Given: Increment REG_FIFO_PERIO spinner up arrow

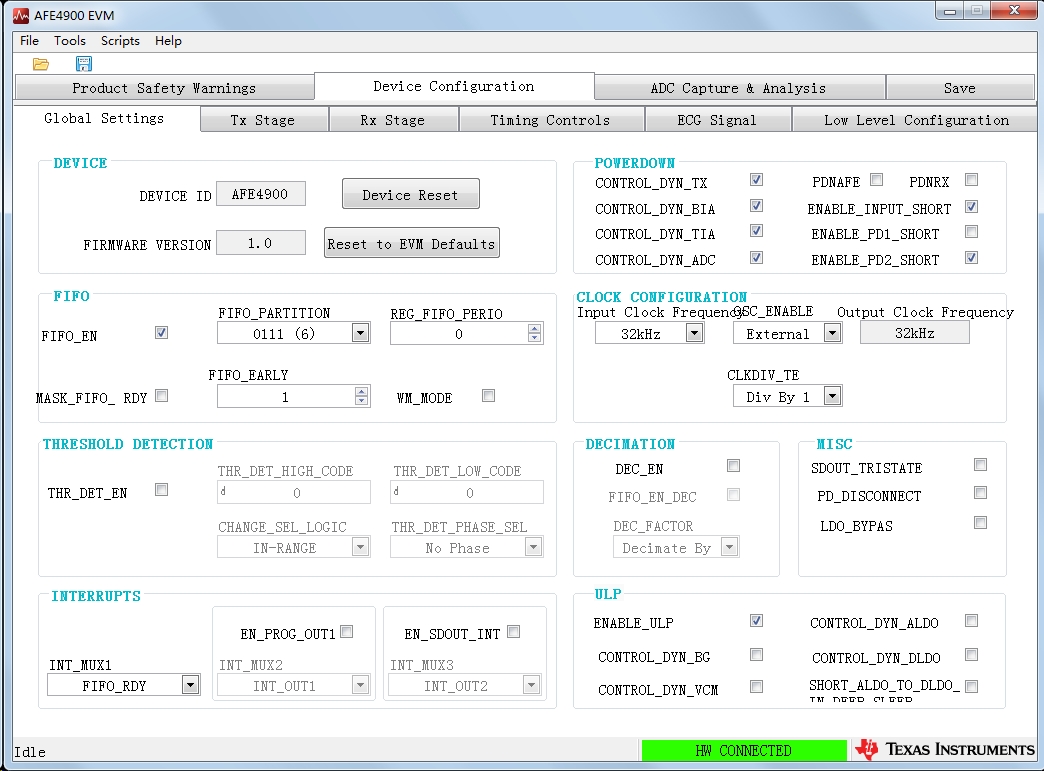Looking at the screenshot, I should coord(535,328).
